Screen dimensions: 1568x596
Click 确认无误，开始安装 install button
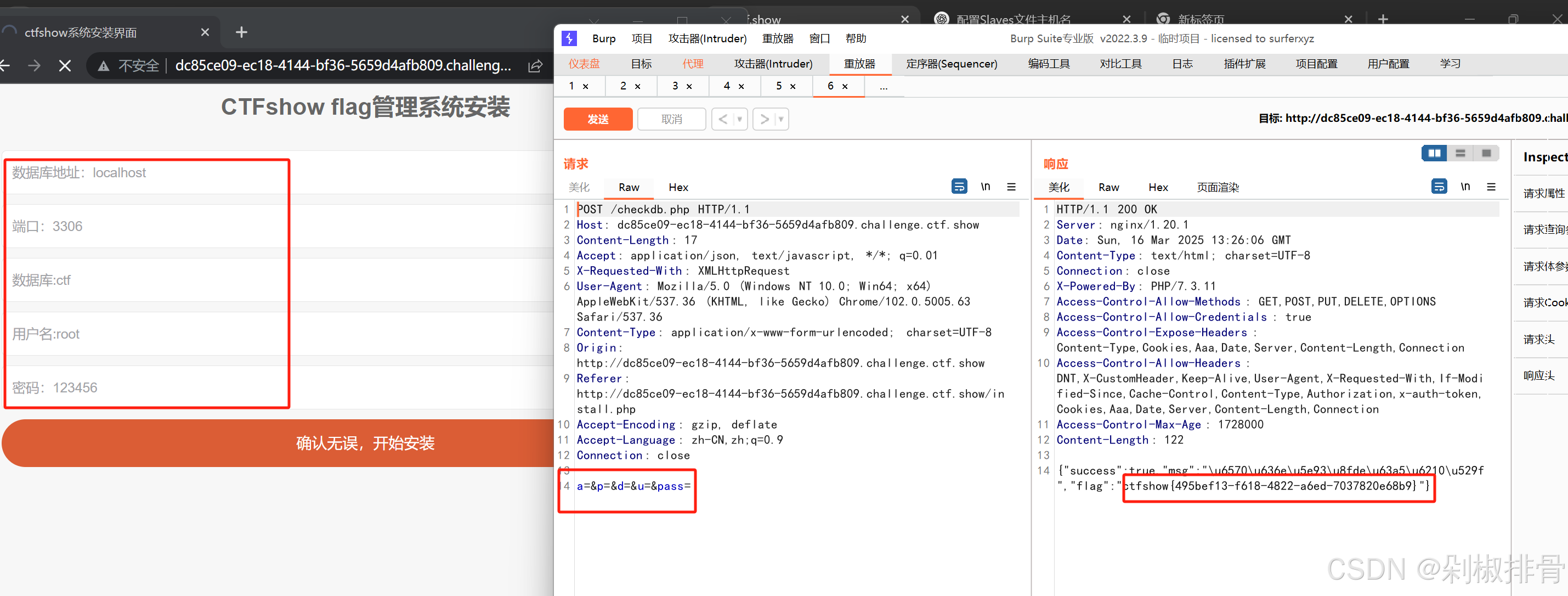365,442
